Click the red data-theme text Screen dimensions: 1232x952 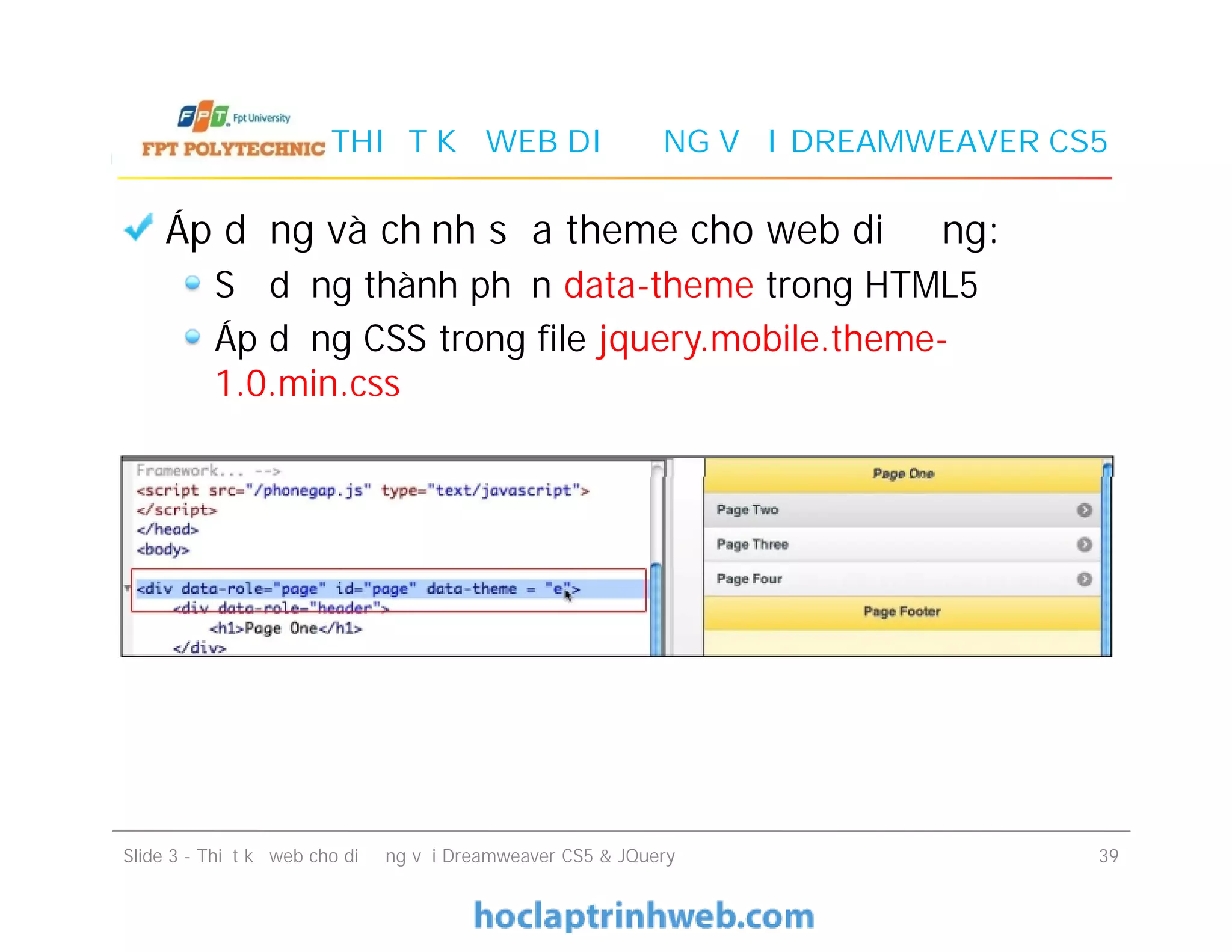[x=659, y=285]
